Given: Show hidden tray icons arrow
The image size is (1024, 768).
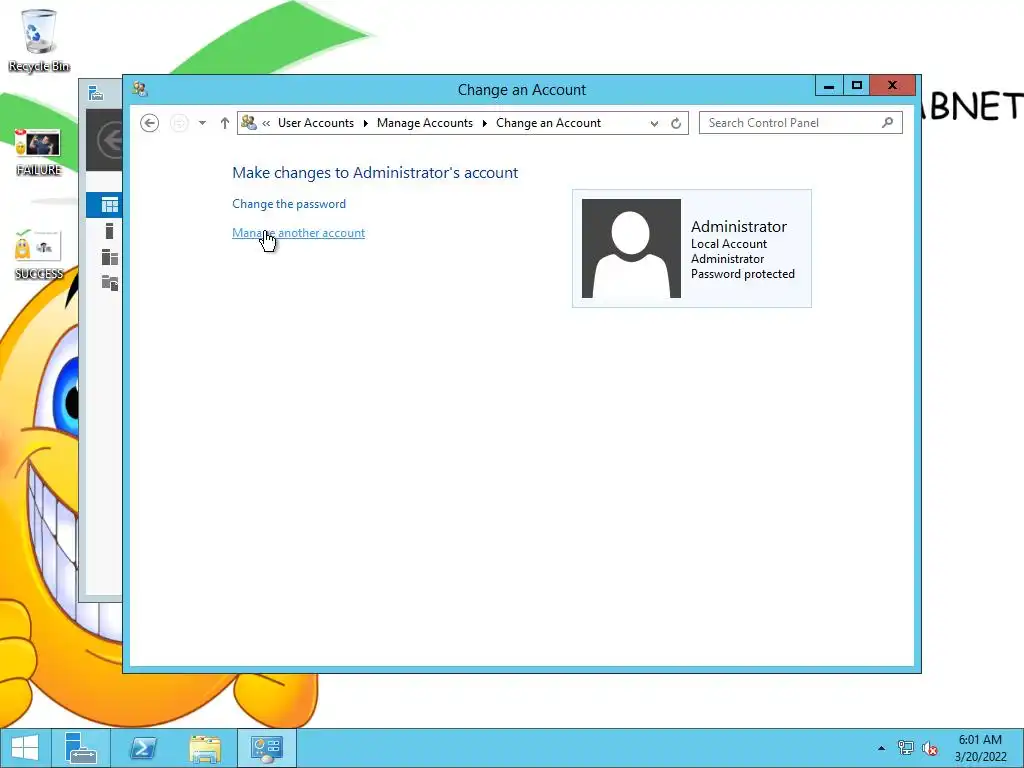Looking at the screenshot, I should point(881,748).
